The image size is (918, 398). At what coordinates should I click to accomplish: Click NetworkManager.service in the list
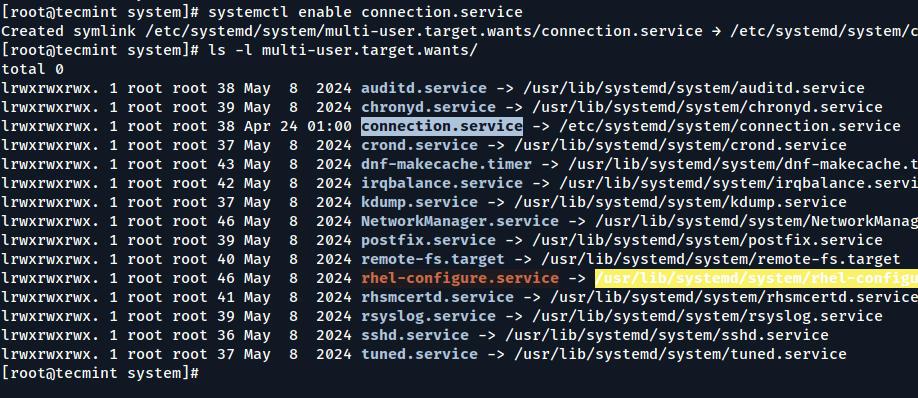(x=460, y=221)
